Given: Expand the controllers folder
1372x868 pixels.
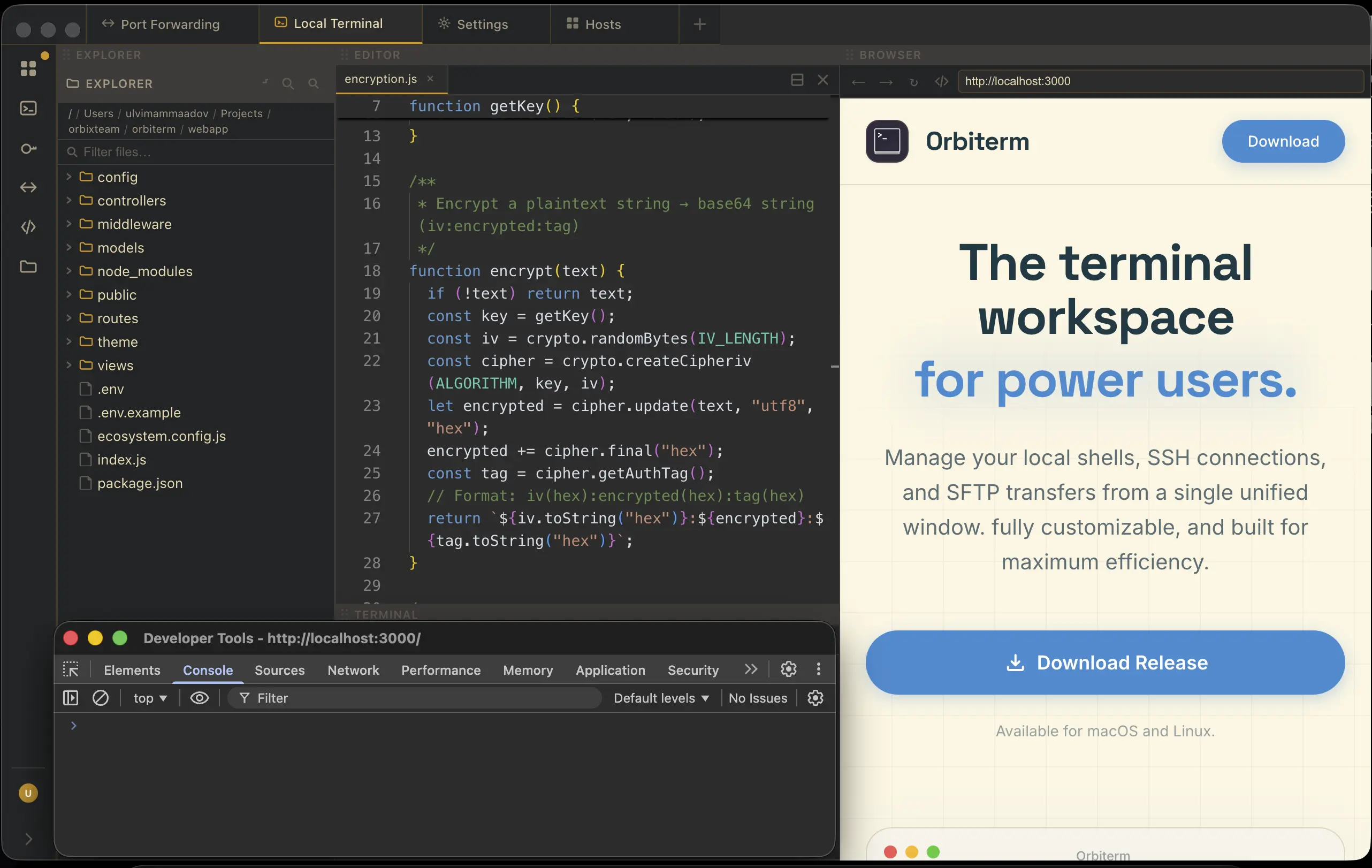Looking at the screenshot, I should pyautogui.click(x=69, y=200).
